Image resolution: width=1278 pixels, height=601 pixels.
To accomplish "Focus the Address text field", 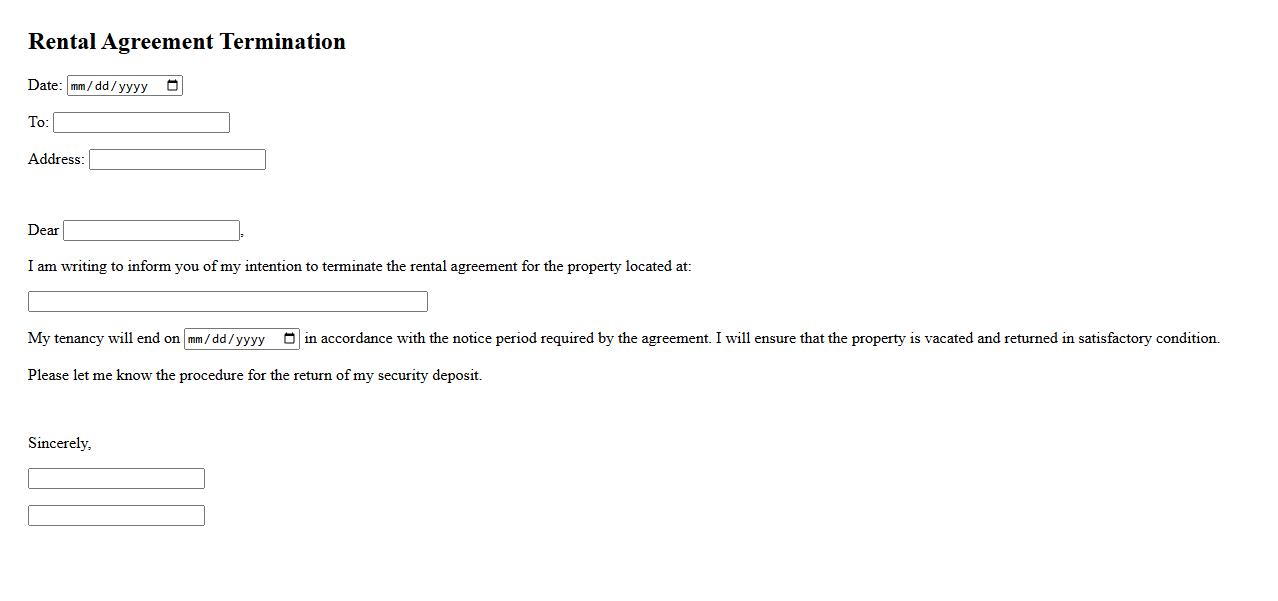I will tap(177, 160).
